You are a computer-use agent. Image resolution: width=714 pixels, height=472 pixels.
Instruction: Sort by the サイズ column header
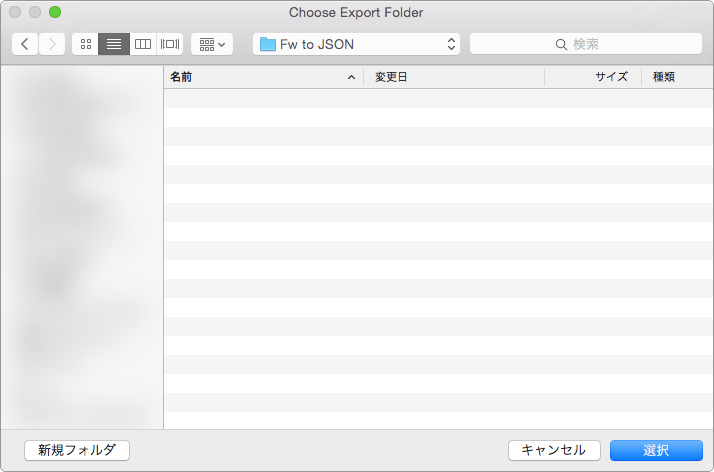point(593,77)
